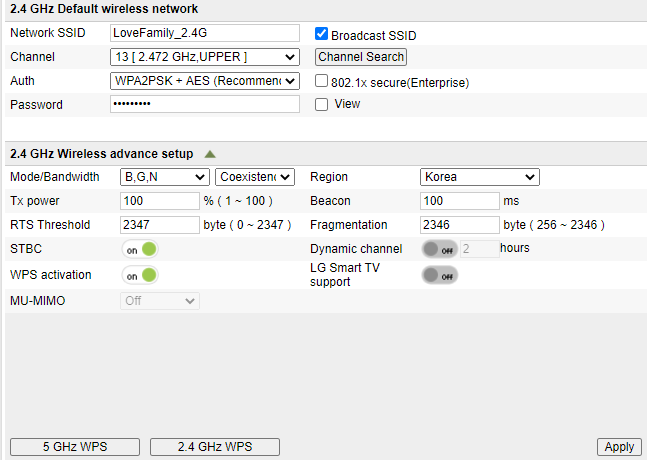The image size is (648, 460).
Task: Click the Broadcast SSID label text
Action: tap(374, 36)
